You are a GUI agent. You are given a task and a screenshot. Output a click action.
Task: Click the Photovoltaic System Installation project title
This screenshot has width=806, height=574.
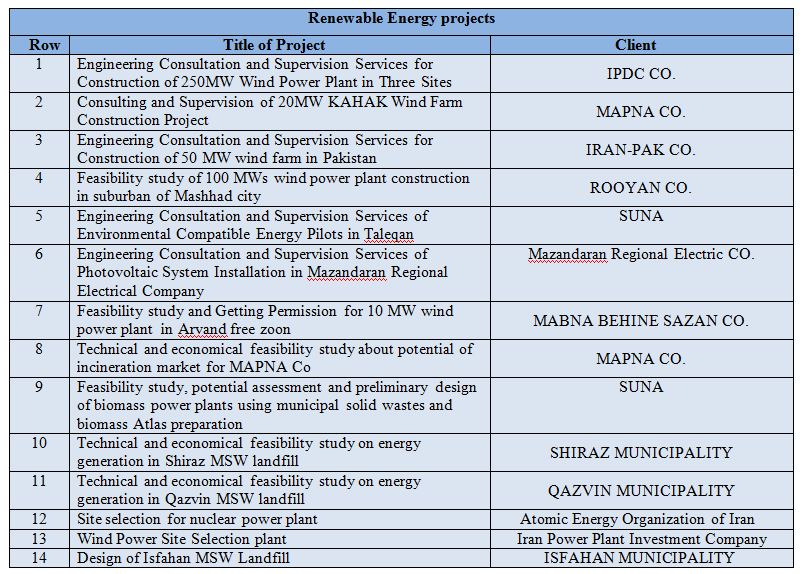coord(262,272)
